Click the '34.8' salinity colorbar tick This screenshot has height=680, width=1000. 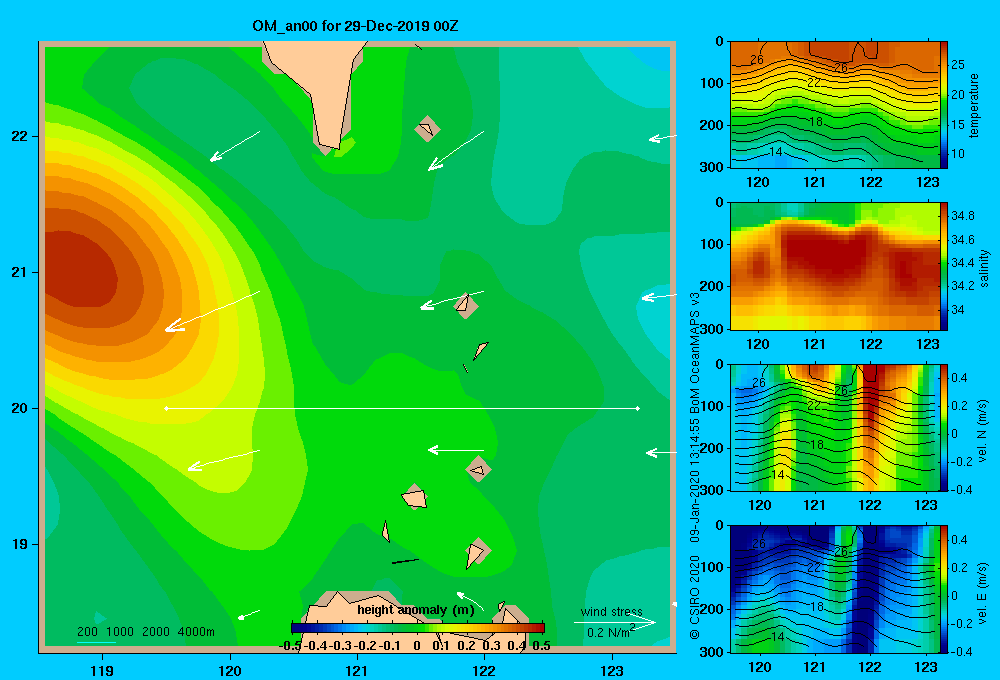962,216
